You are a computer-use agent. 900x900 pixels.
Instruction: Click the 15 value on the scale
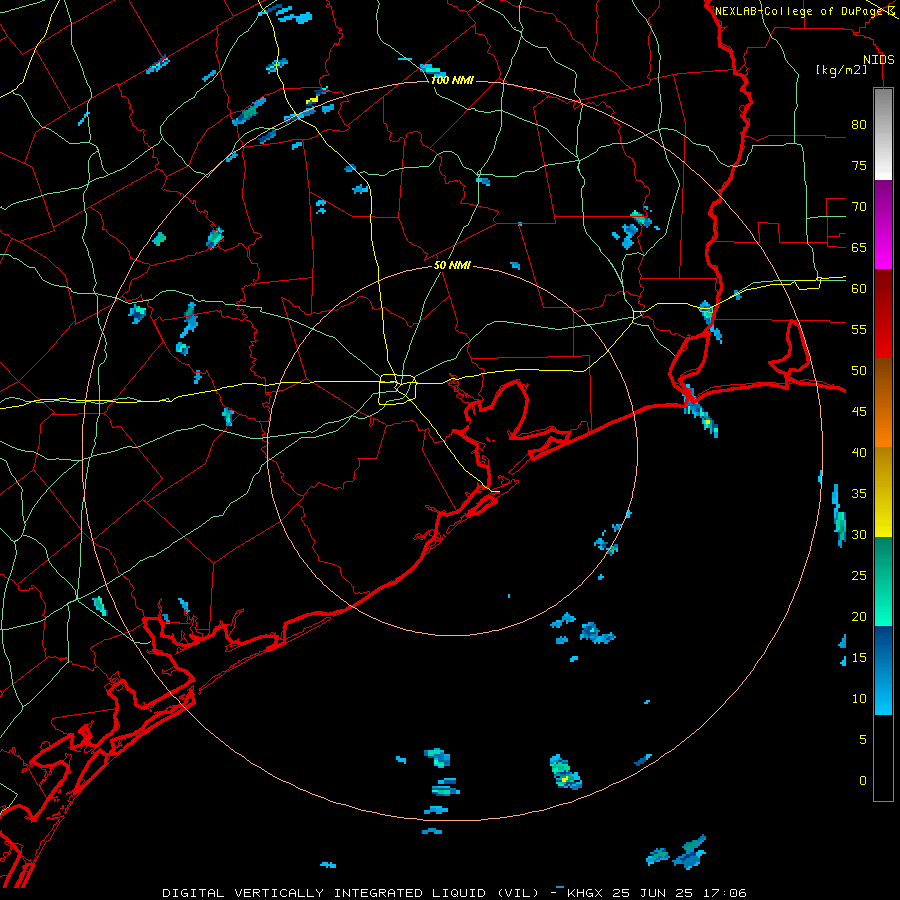tap(859, 657)
